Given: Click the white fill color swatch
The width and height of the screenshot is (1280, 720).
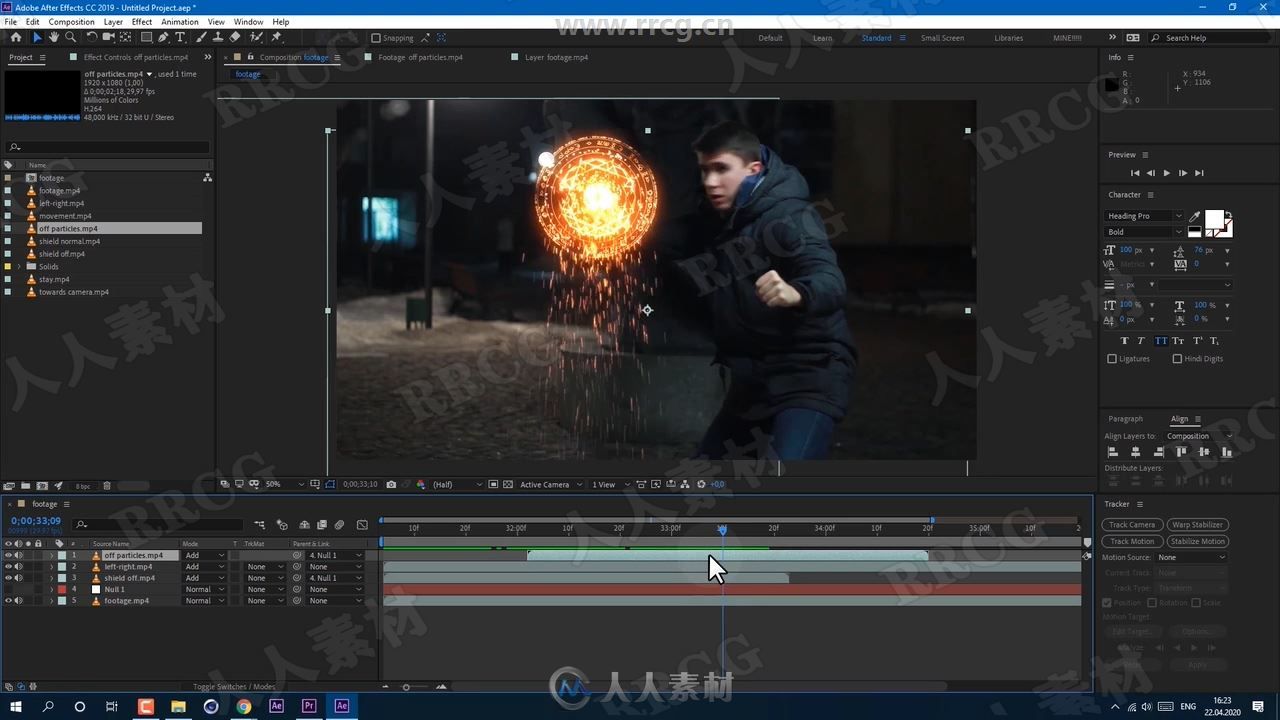Looking at the screenshot, I should click(x=1214, y=219).
